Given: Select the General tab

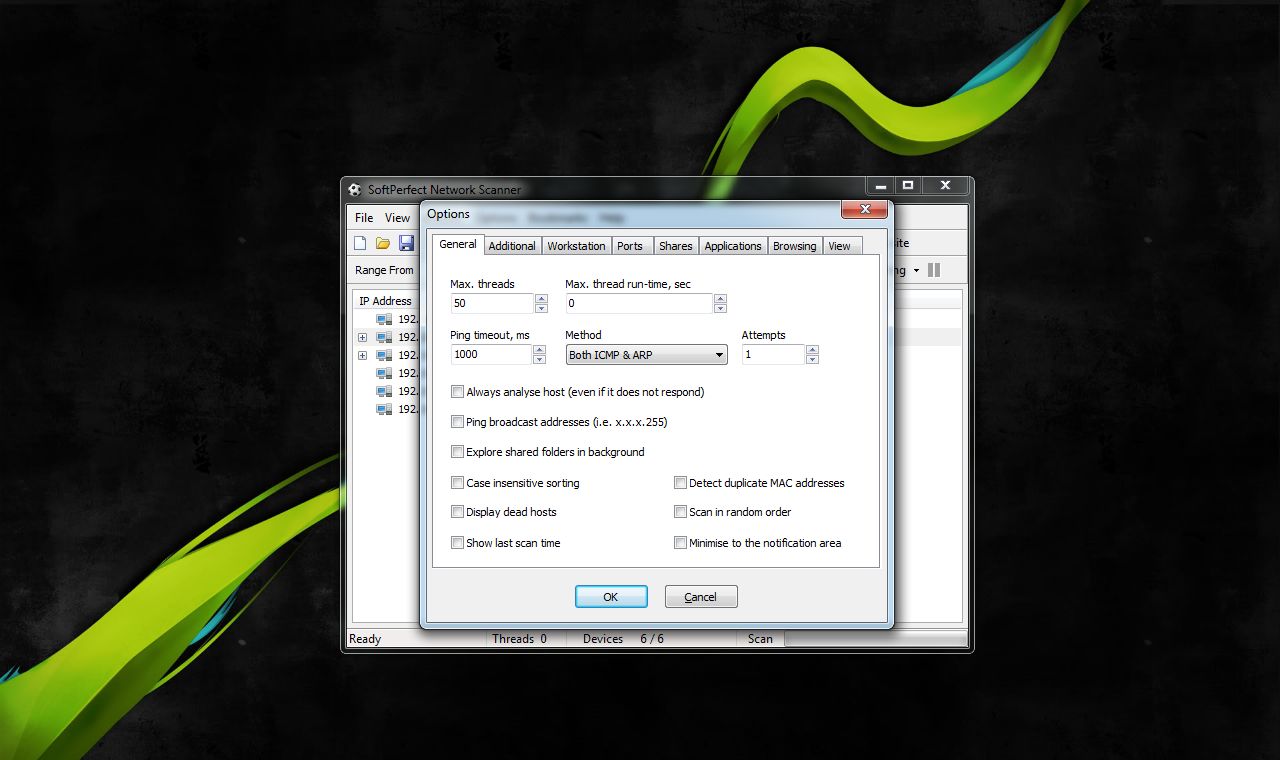Looking at the screenshot, I should click(458, 244).
